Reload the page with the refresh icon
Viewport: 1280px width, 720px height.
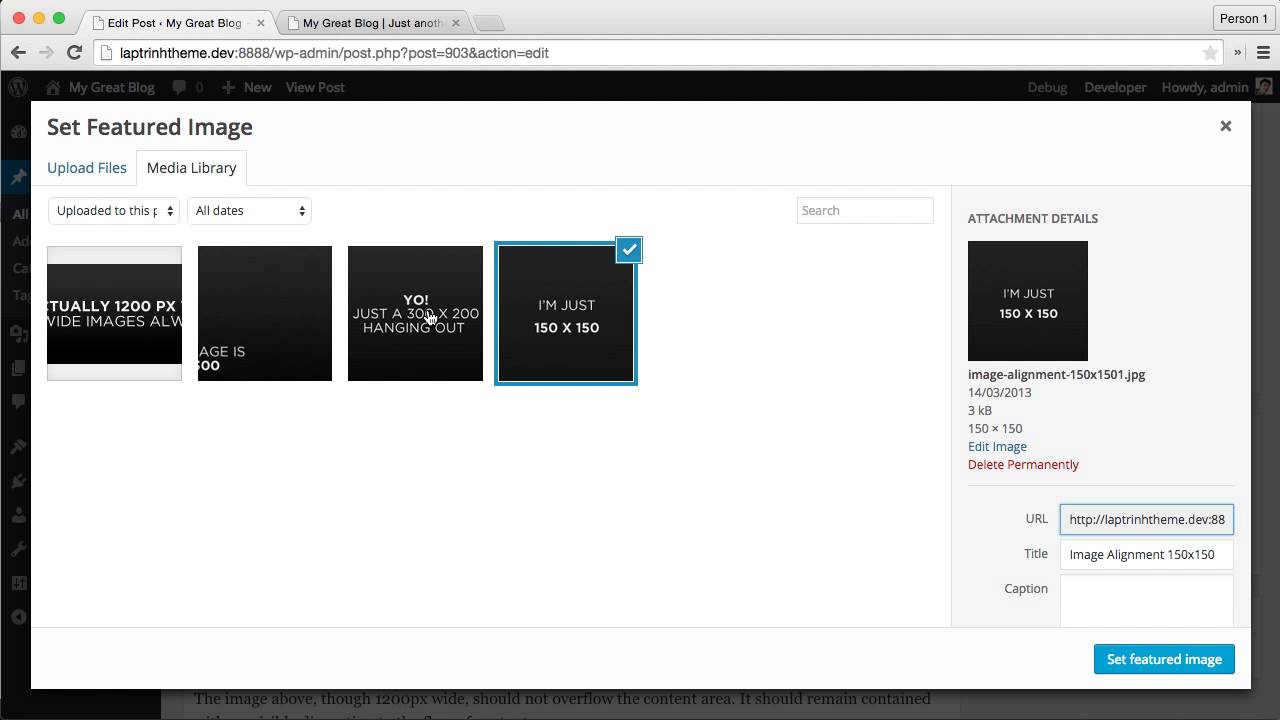(74, 53)
